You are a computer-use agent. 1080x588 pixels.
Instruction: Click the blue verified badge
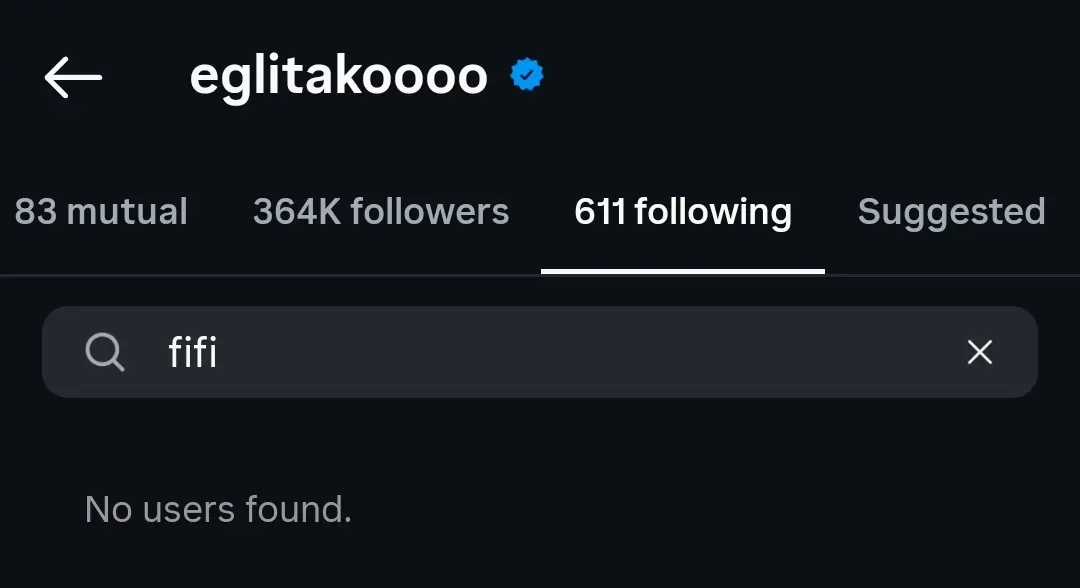(527, 74)
